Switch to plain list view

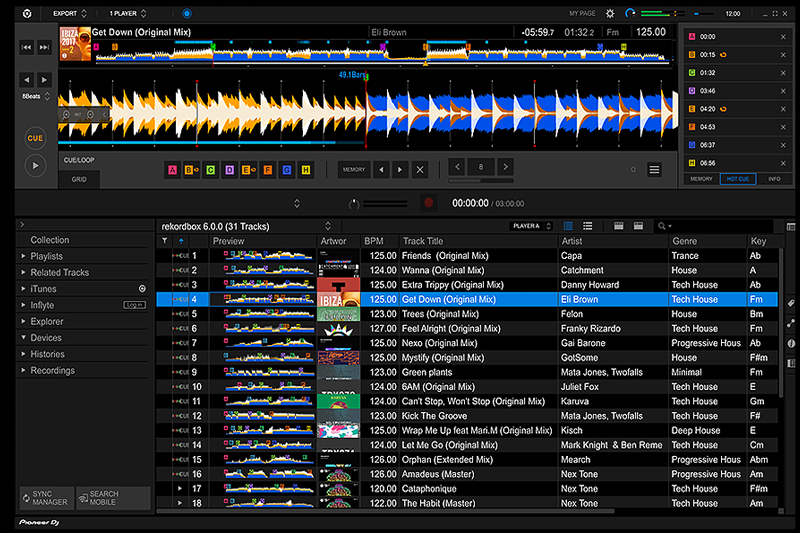pyautogui.click(x=588, y=226)
